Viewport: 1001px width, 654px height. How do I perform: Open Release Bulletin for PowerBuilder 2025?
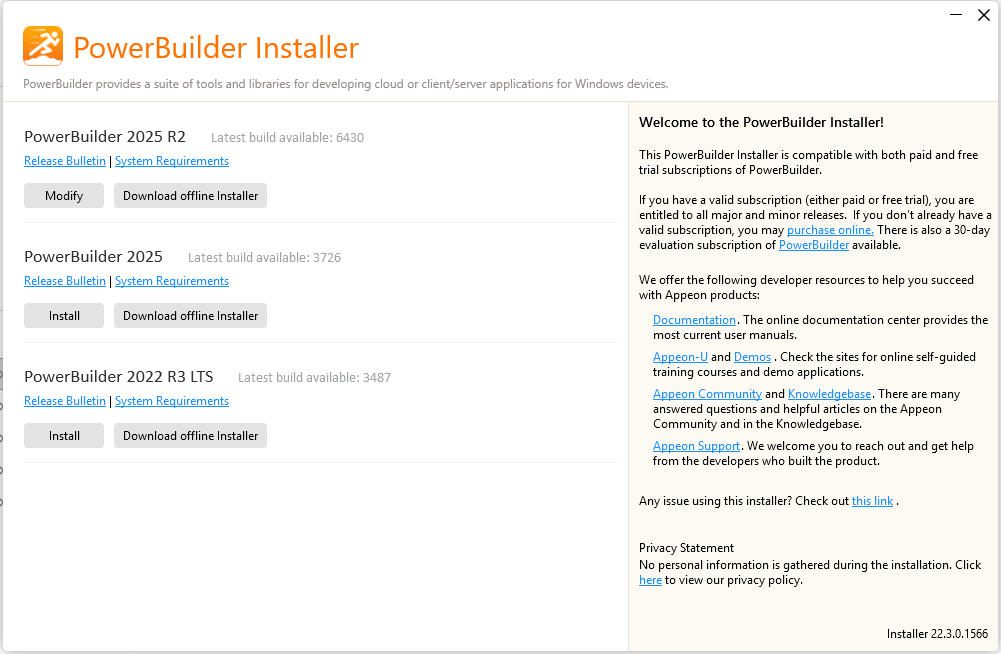click(x=65, y=281)
